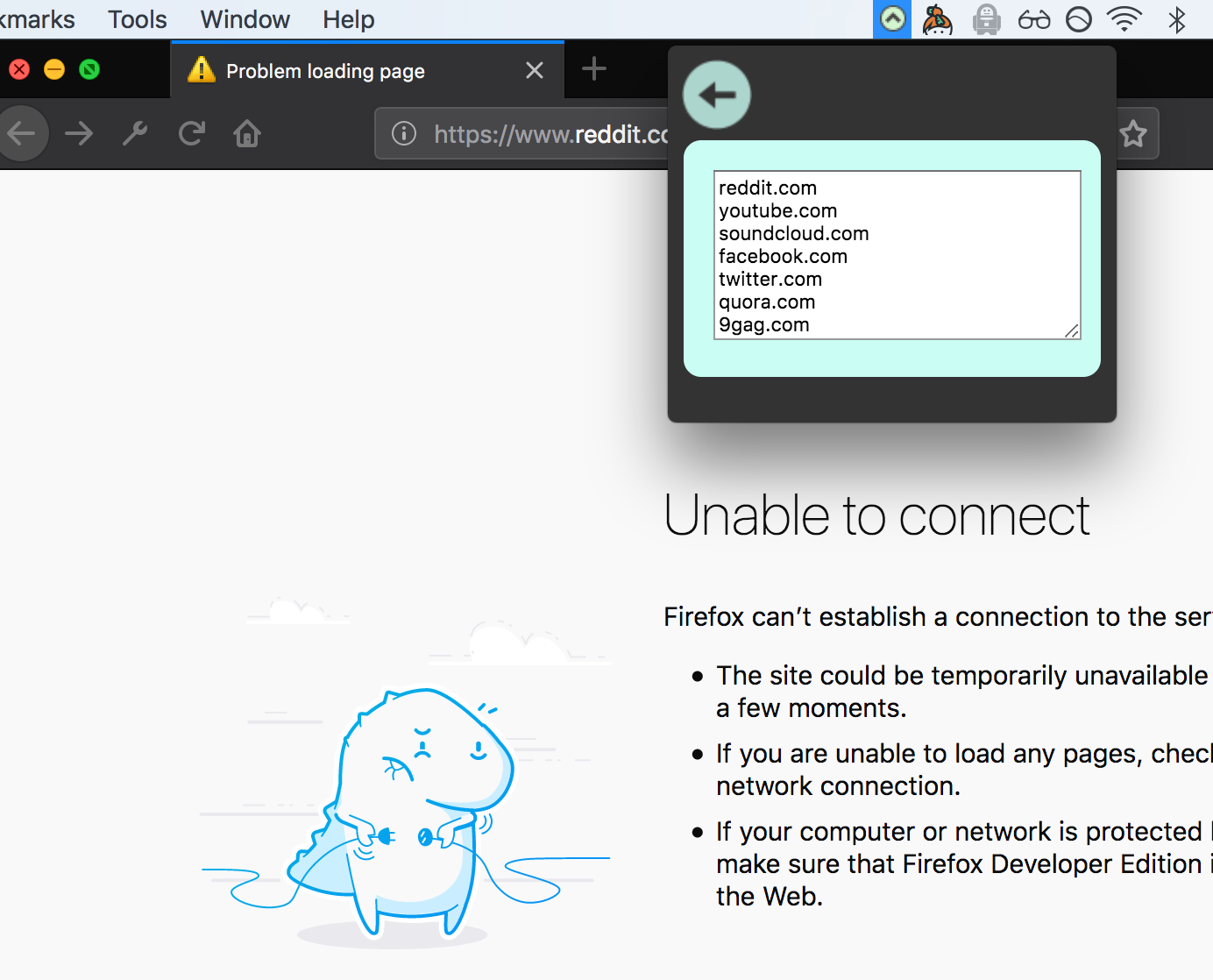Open the developer tools wrench icon

[x=135, y=133]
